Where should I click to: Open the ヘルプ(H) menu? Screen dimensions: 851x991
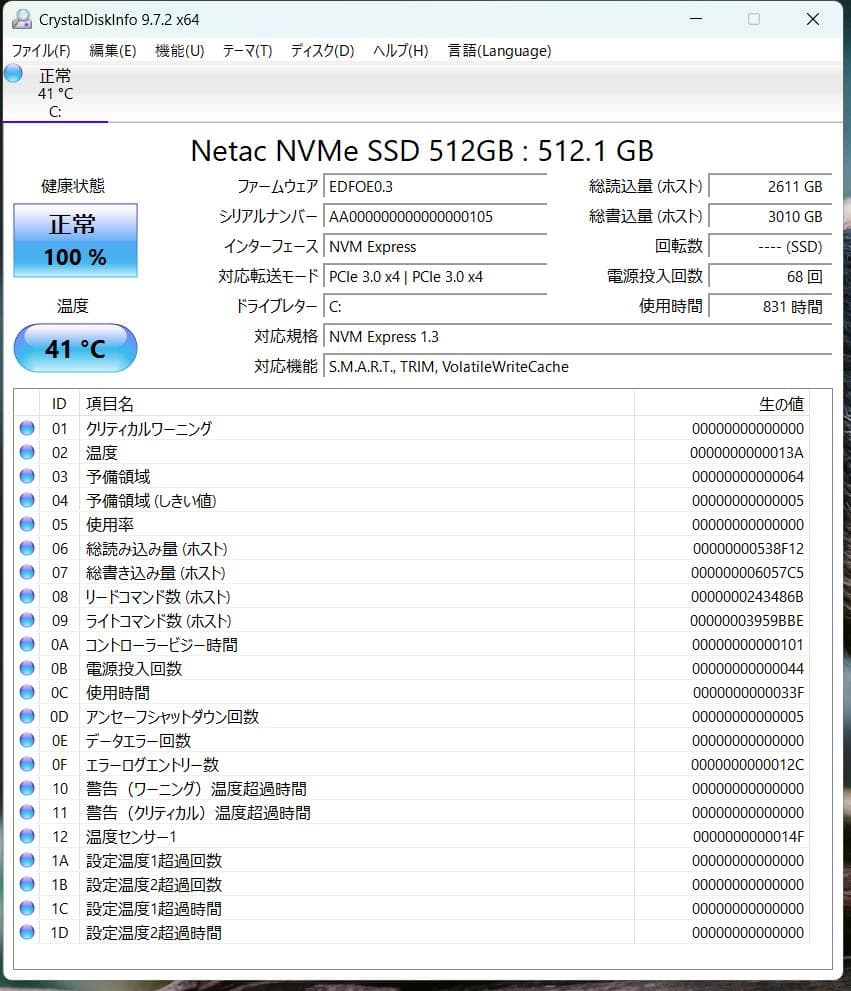pos(398,50)
